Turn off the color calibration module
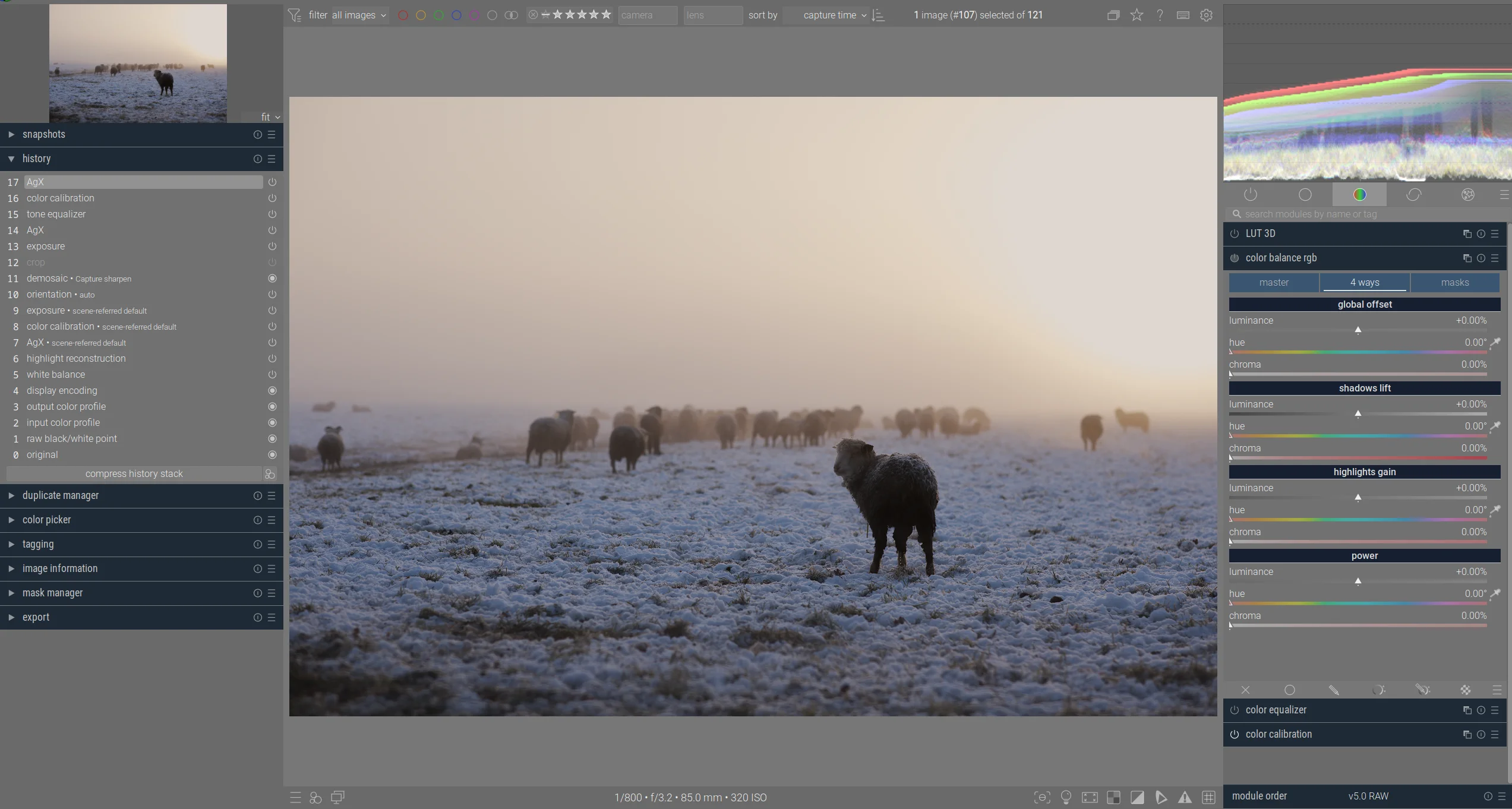 point(1235,735)
